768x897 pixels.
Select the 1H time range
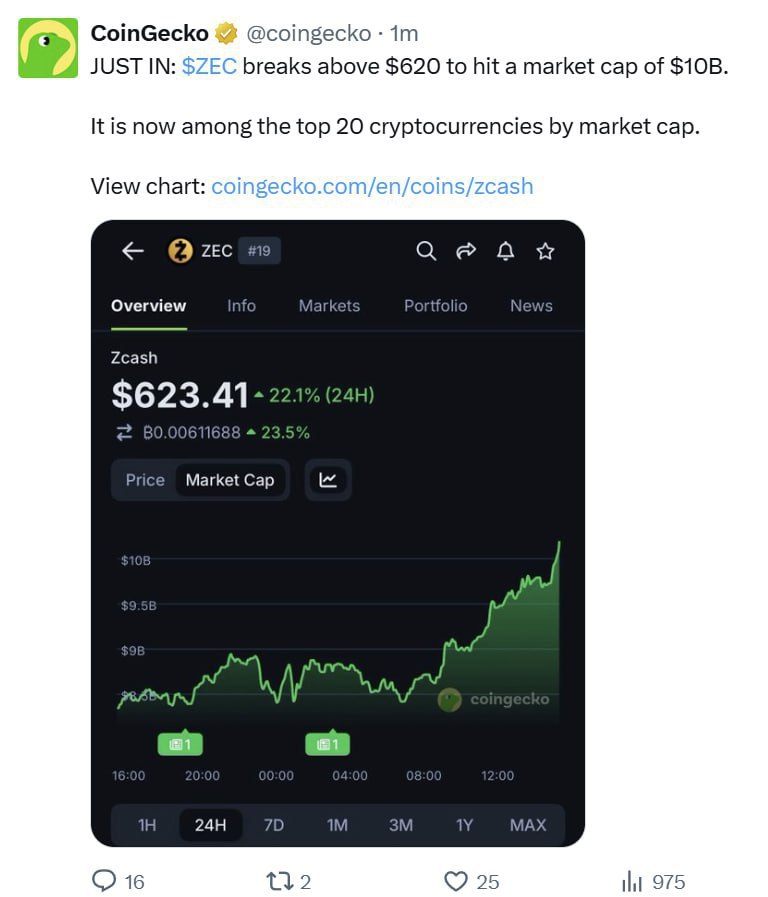tap(147, 825)
